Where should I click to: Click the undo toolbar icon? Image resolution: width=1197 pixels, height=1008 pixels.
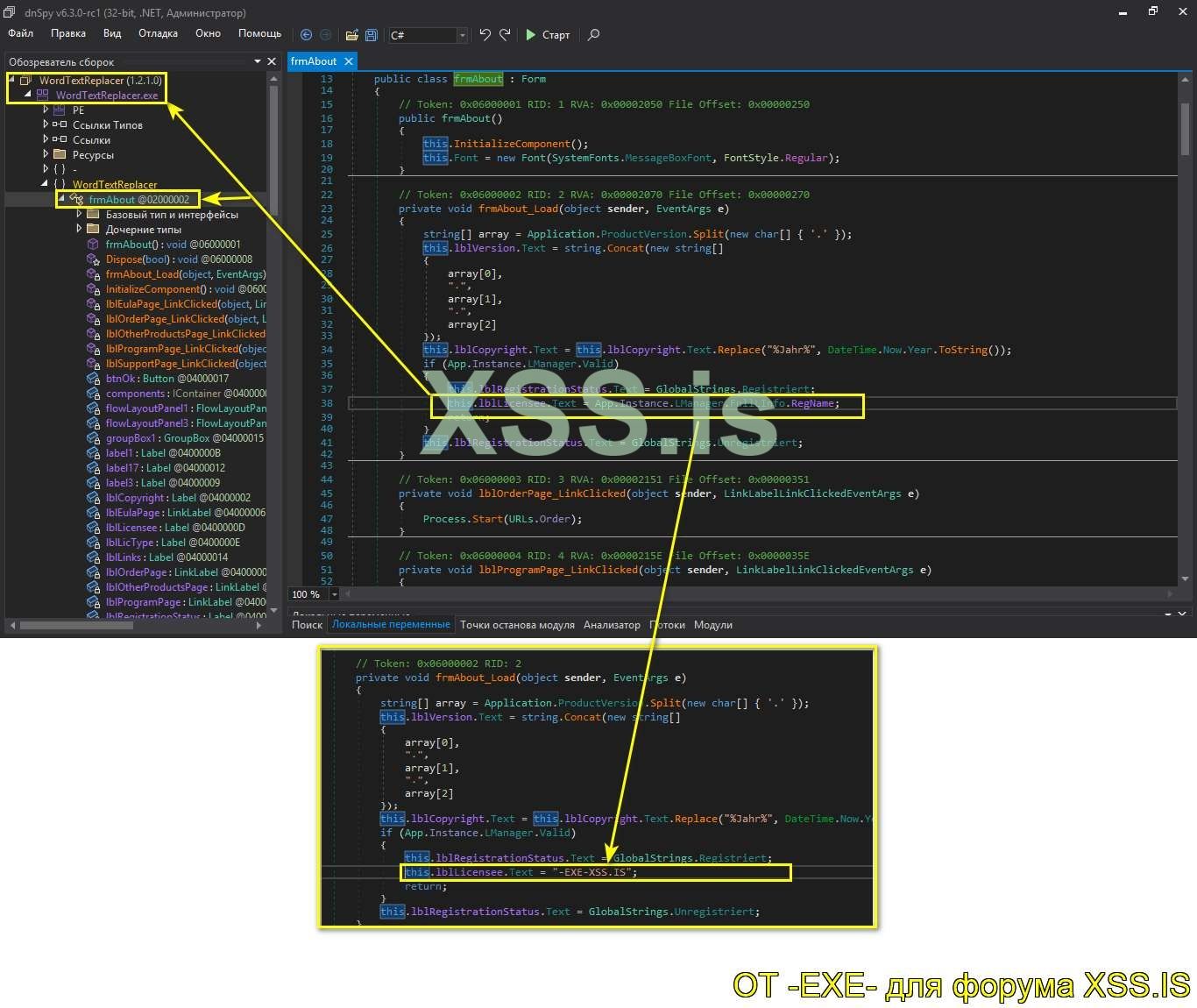485,34
